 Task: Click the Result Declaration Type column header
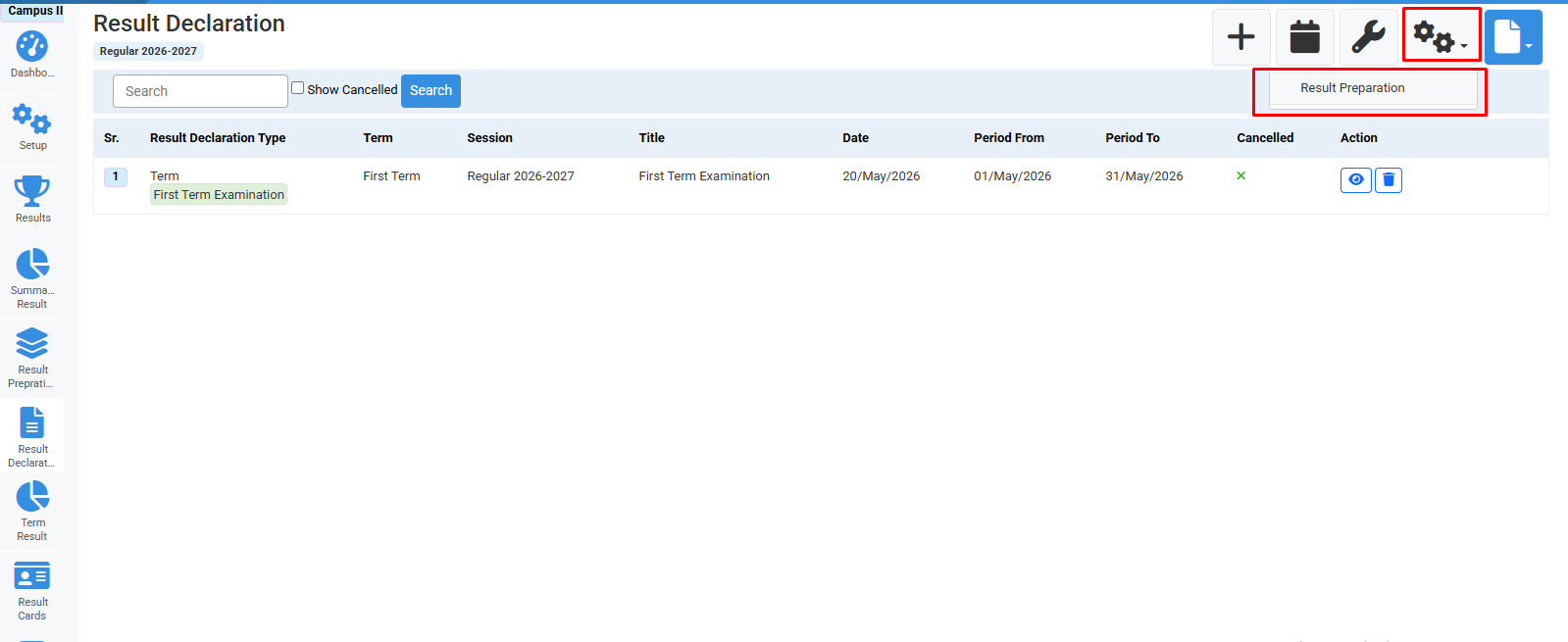point(218,138)
